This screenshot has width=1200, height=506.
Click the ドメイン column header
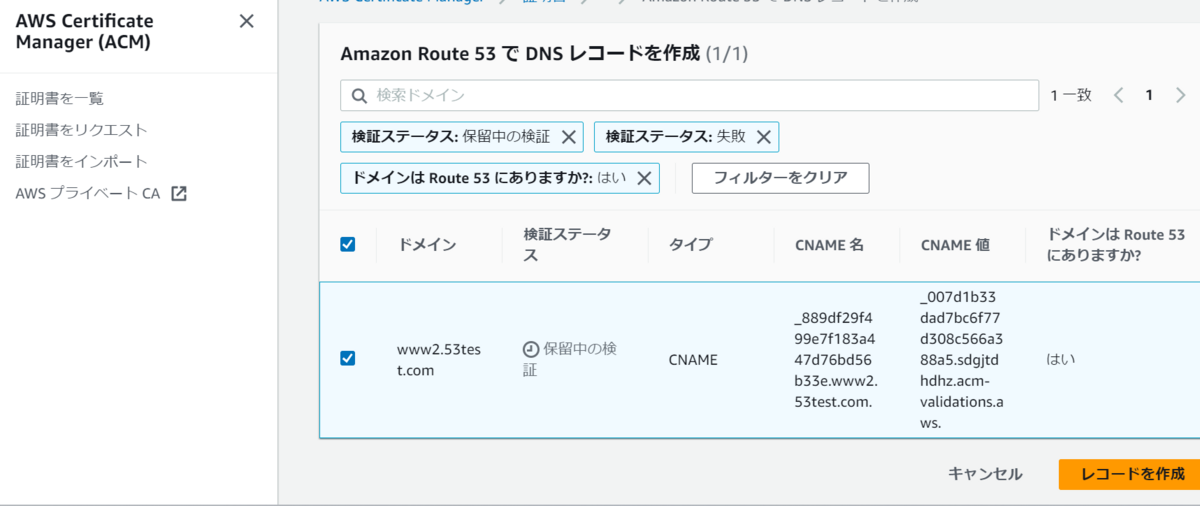pos(427,244)
